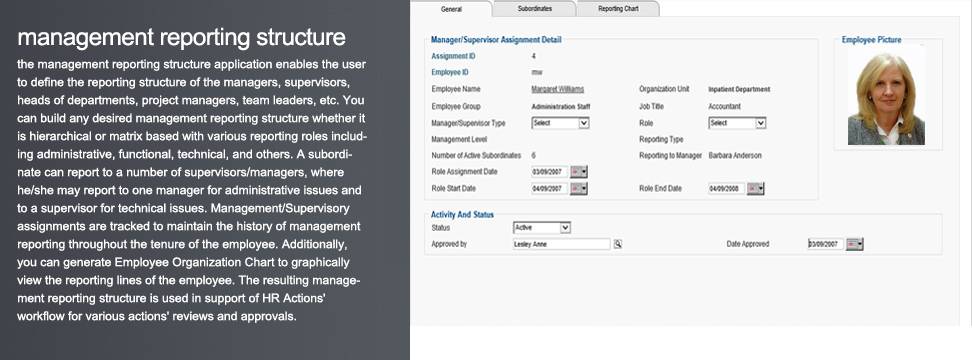Click the Administration Staff employee group
This screenshot has height=360, width=972.
click(x=561, y=107)
